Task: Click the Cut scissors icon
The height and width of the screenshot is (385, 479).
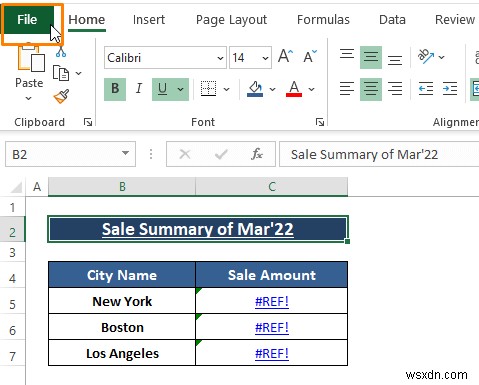Action: tap(61, 52)
